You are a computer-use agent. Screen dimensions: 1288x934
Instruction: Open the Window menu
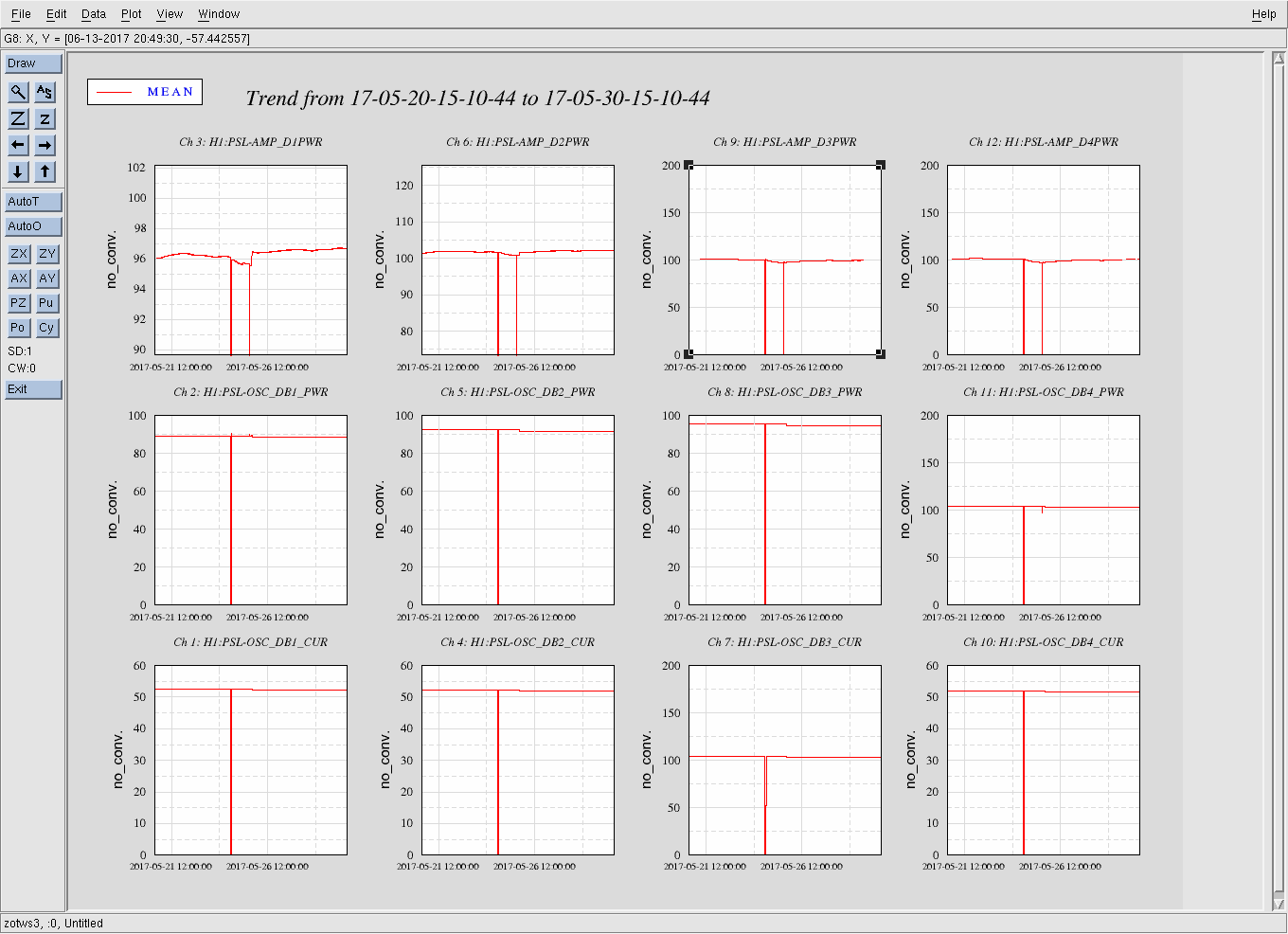219,14
